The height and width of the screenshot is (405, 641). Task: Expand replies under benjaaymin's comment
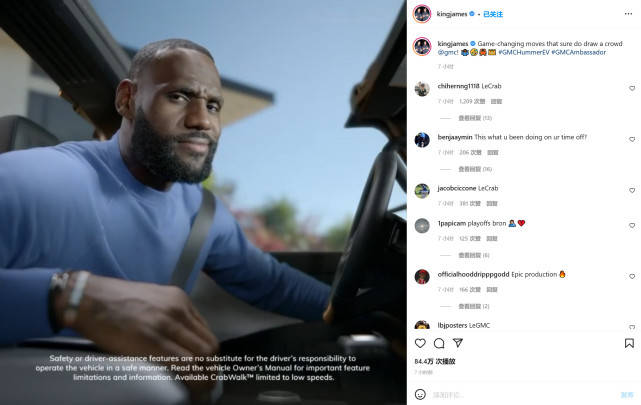[475, 169]
